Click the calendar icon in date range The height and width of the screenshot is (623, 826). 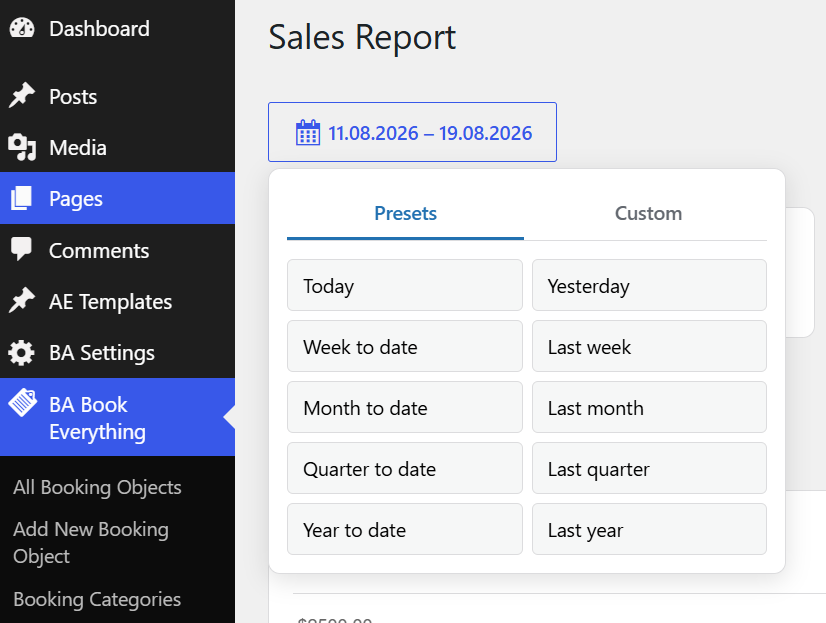pos(308,132)
